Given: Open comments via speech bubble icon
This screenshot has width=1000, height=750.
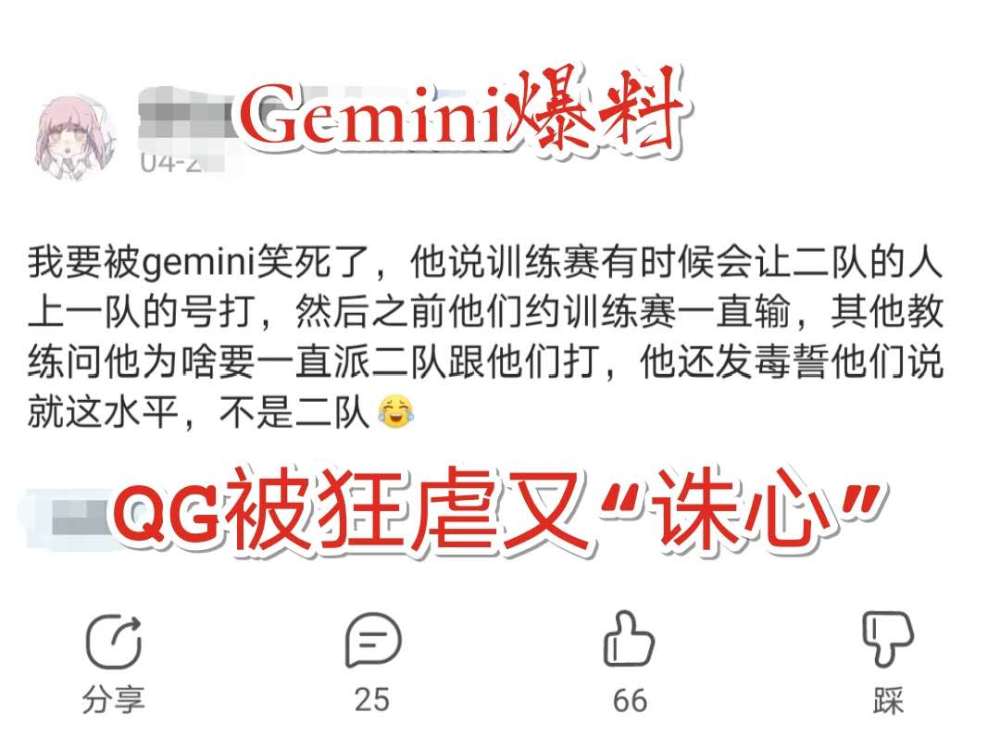Looking at the screenshot, I should tap(373, 640).
